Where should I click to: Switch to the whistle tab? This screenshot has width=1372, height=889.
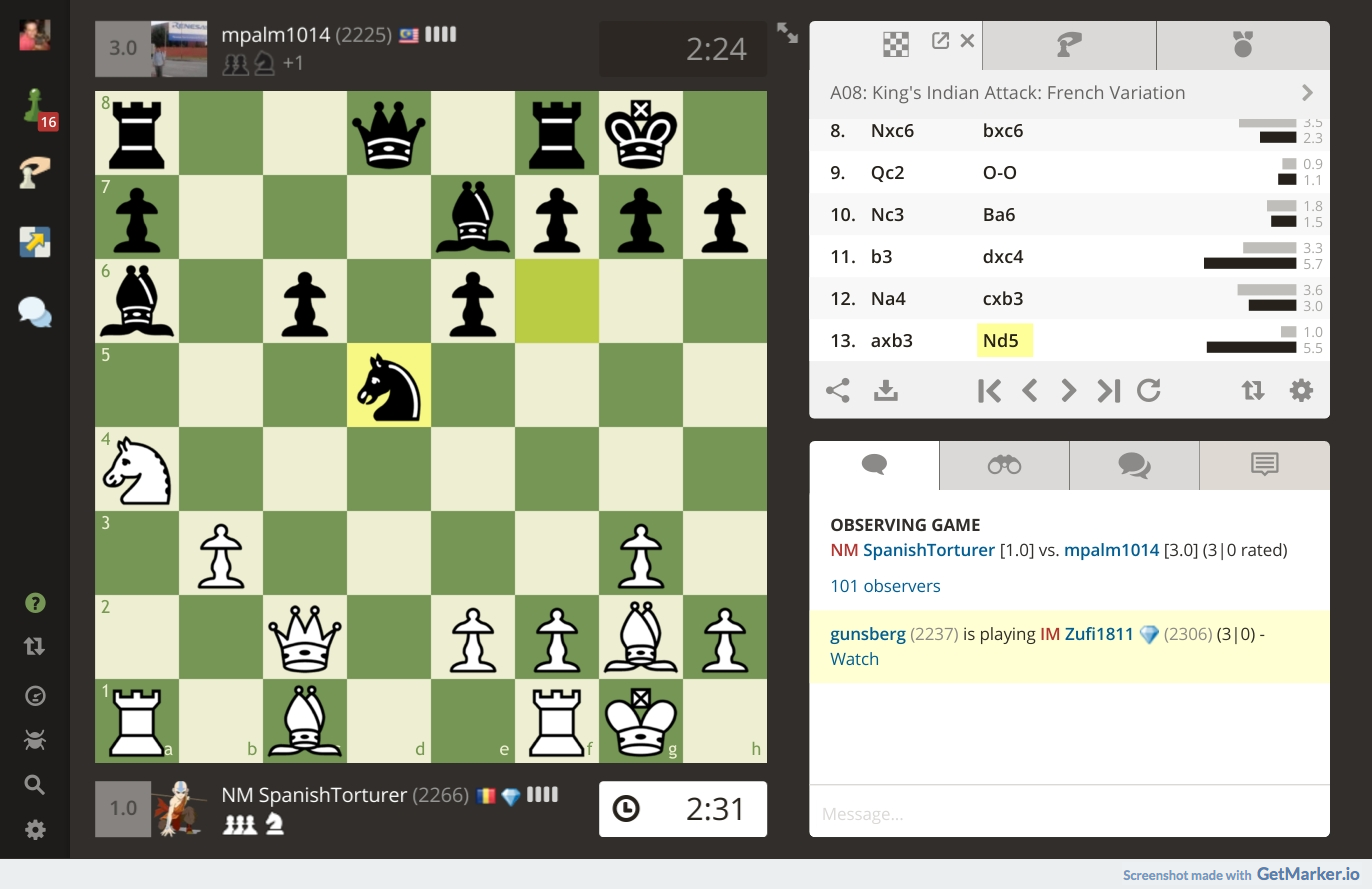1069,45
